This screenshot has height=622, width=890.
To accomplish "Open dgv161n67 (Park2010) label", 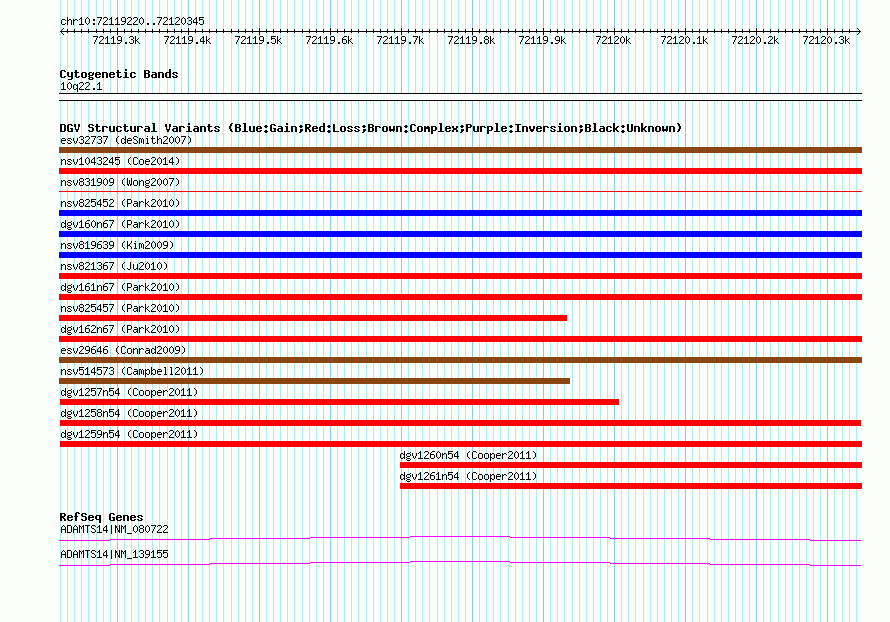I will click(120, 287).
